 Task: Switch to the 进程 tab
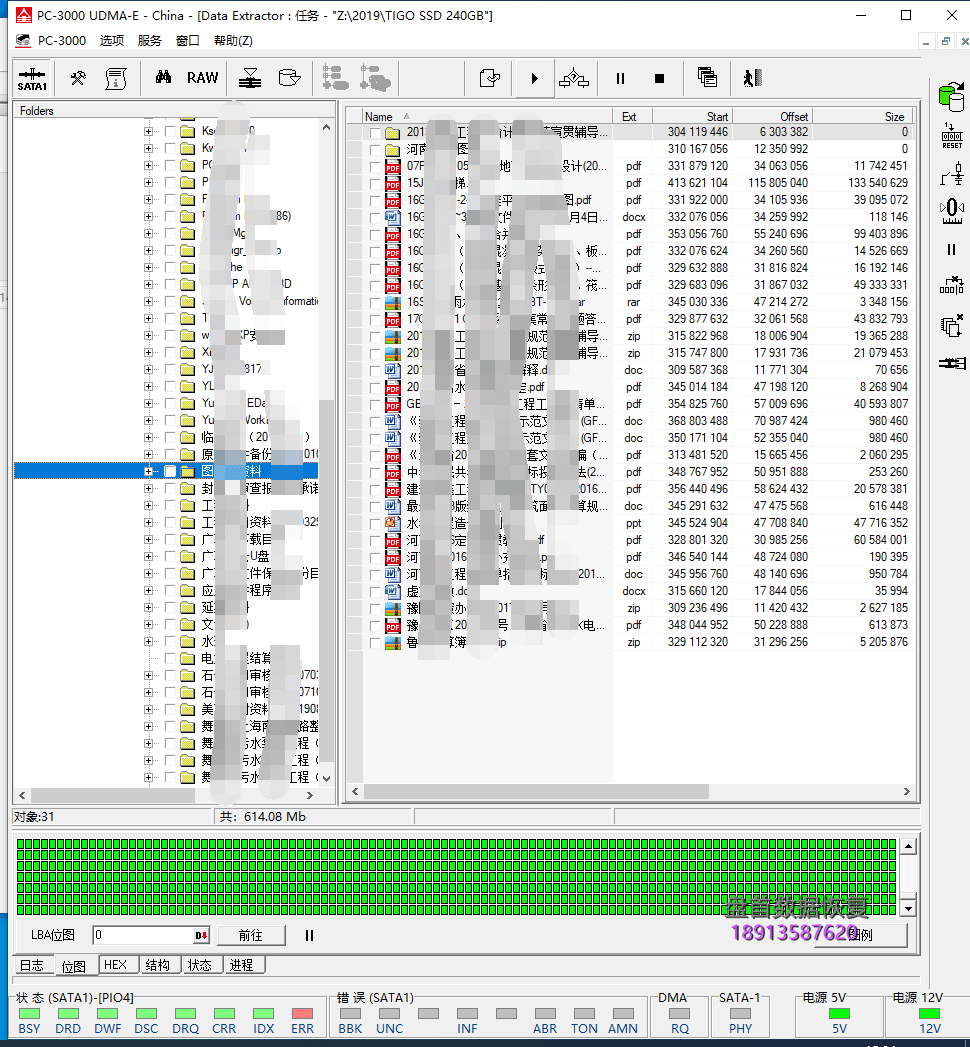pos(242,965)
